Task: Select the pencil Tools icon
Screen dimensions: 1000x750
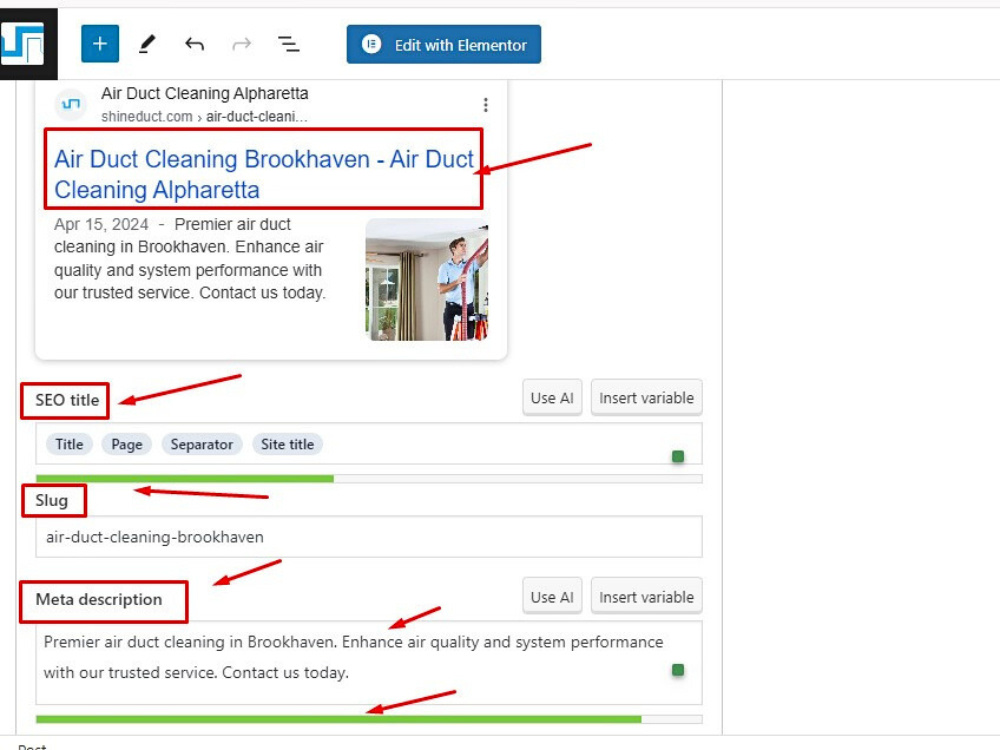Action: point(147,44)
